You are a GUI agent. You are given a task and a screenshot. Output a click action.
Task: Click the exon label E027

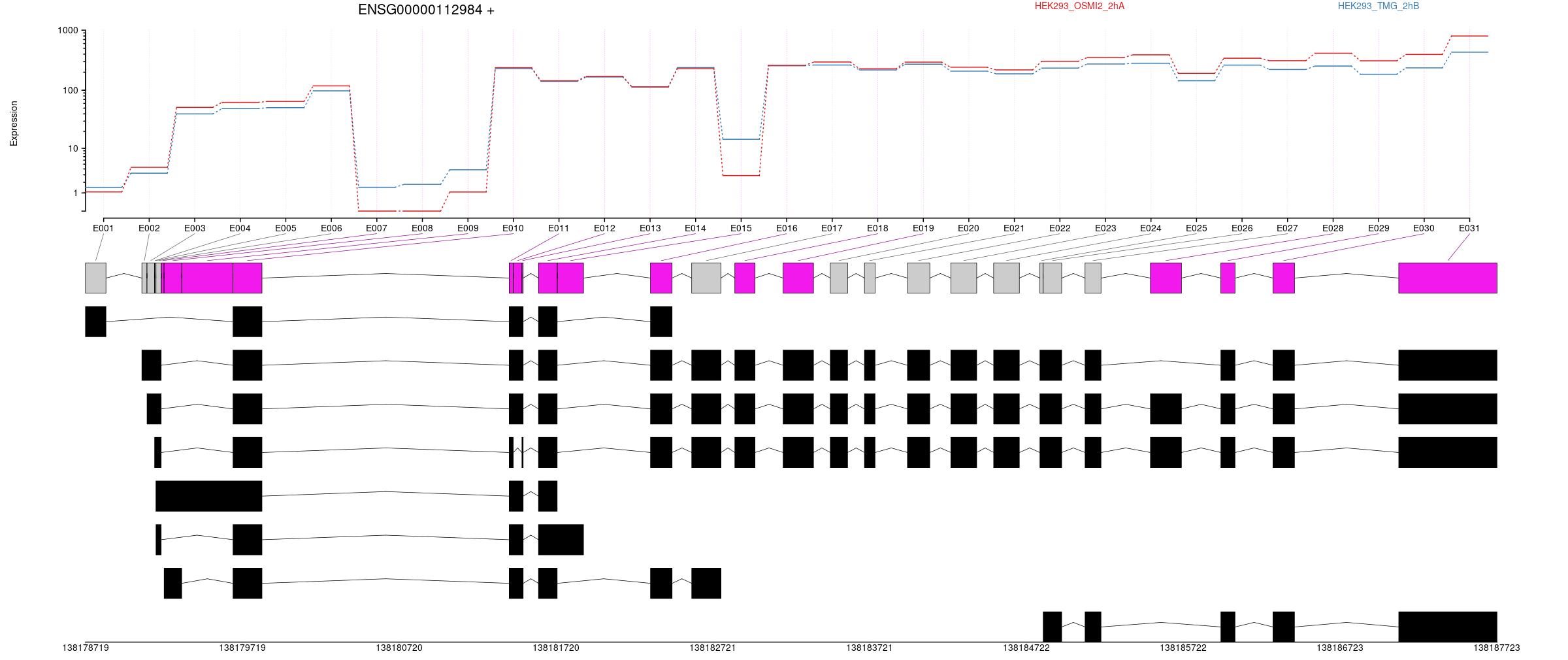click(1287, 228)
